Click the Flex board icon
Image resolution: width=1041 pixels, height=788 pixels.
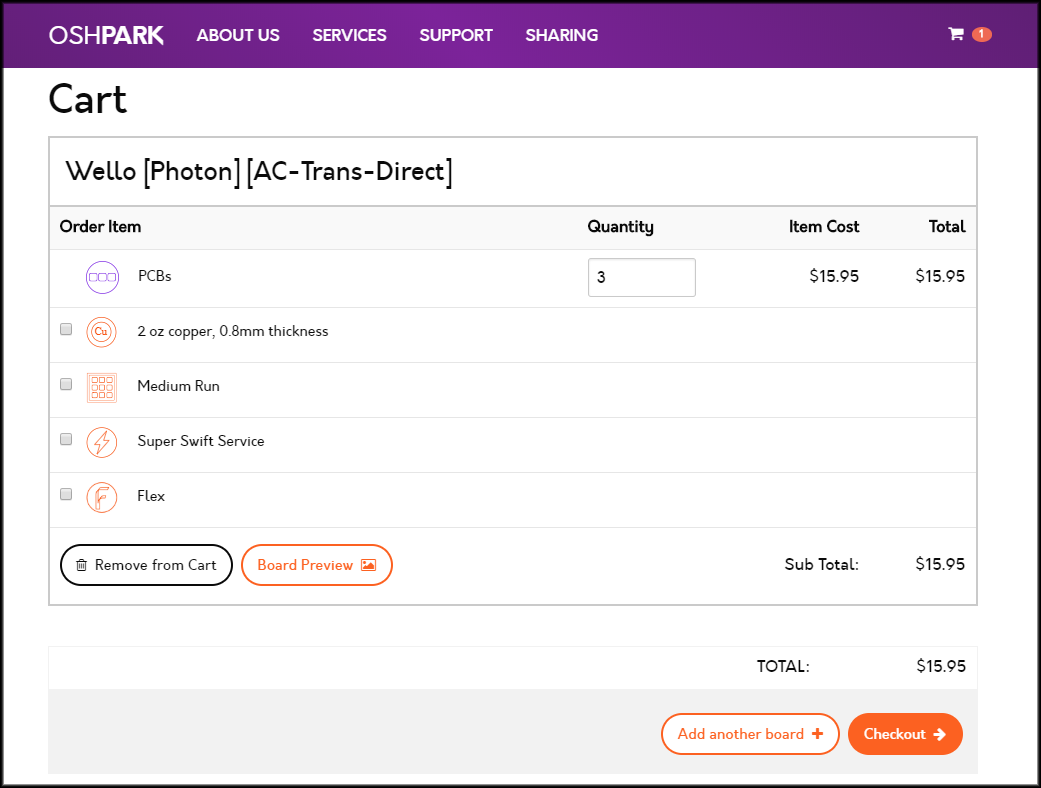[102, 497]
